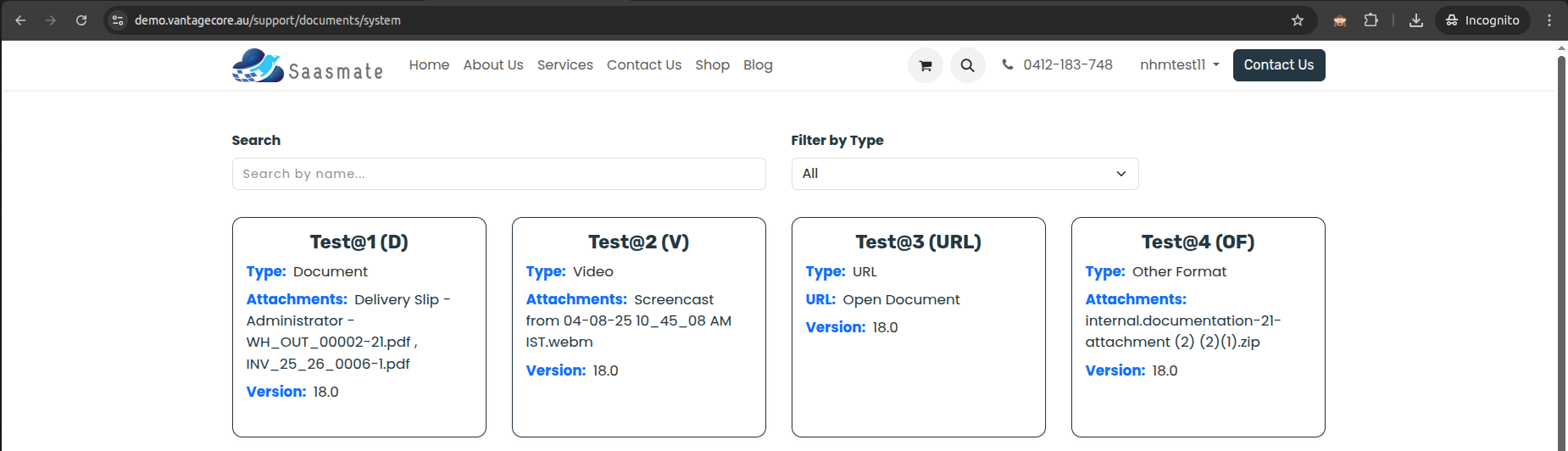Click the search magnifier icon in header

tap(967, 65)
